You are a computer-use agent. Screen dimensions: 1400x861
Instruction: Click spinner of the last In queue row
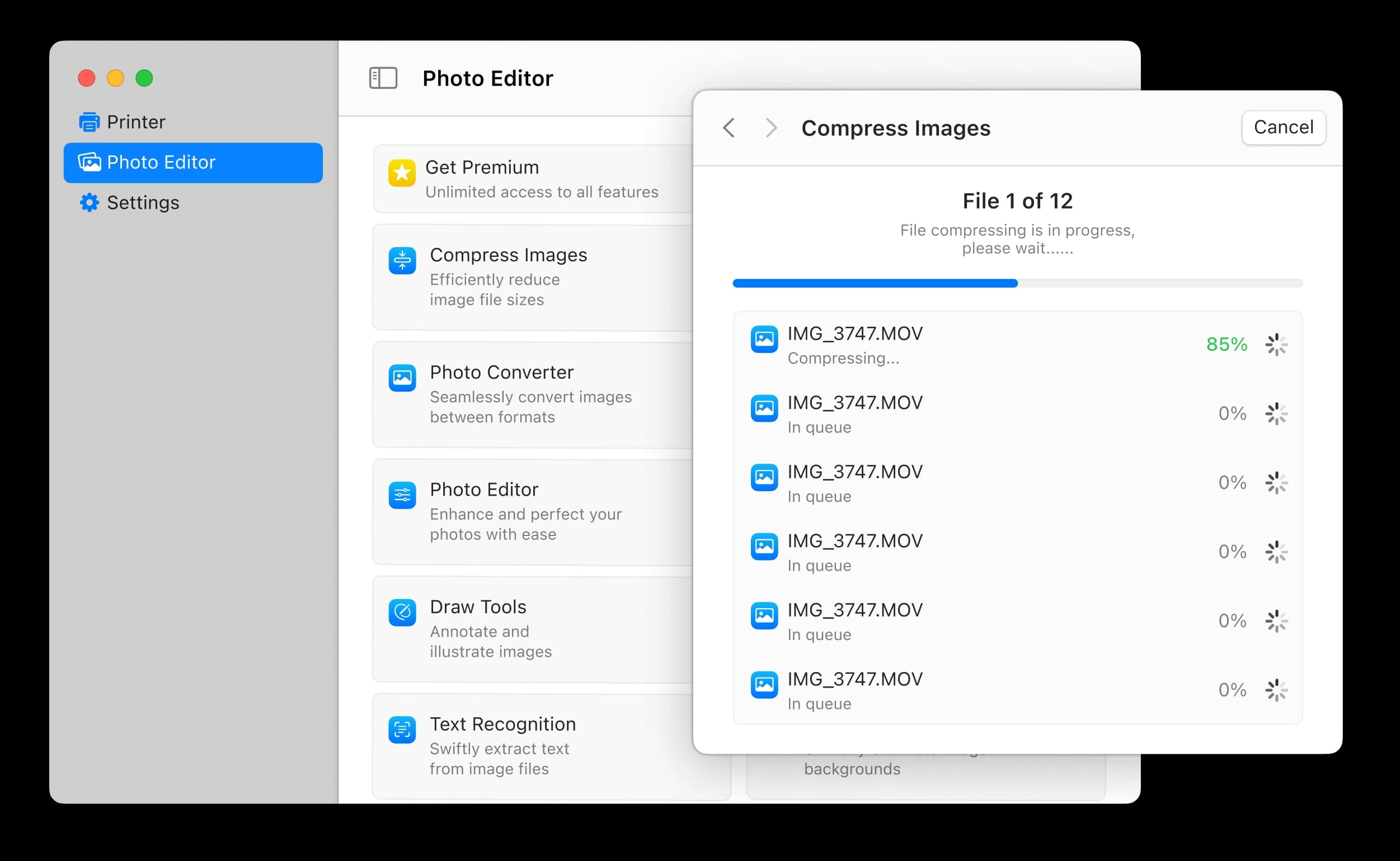[x=1276, y=690]
